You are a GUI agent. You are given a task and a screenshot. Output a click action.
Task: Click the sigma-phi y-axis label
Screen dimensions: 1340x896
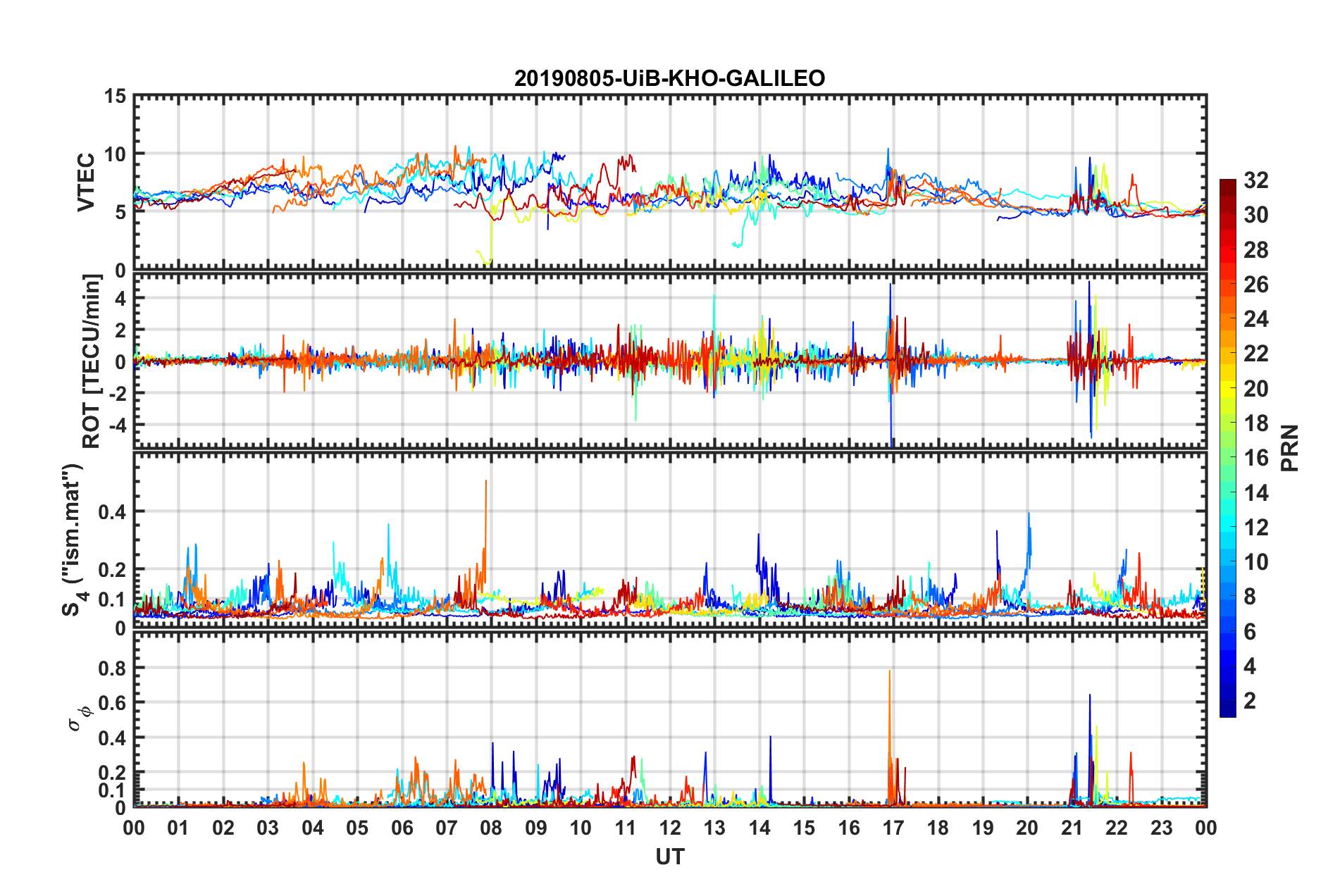(80, 718)
